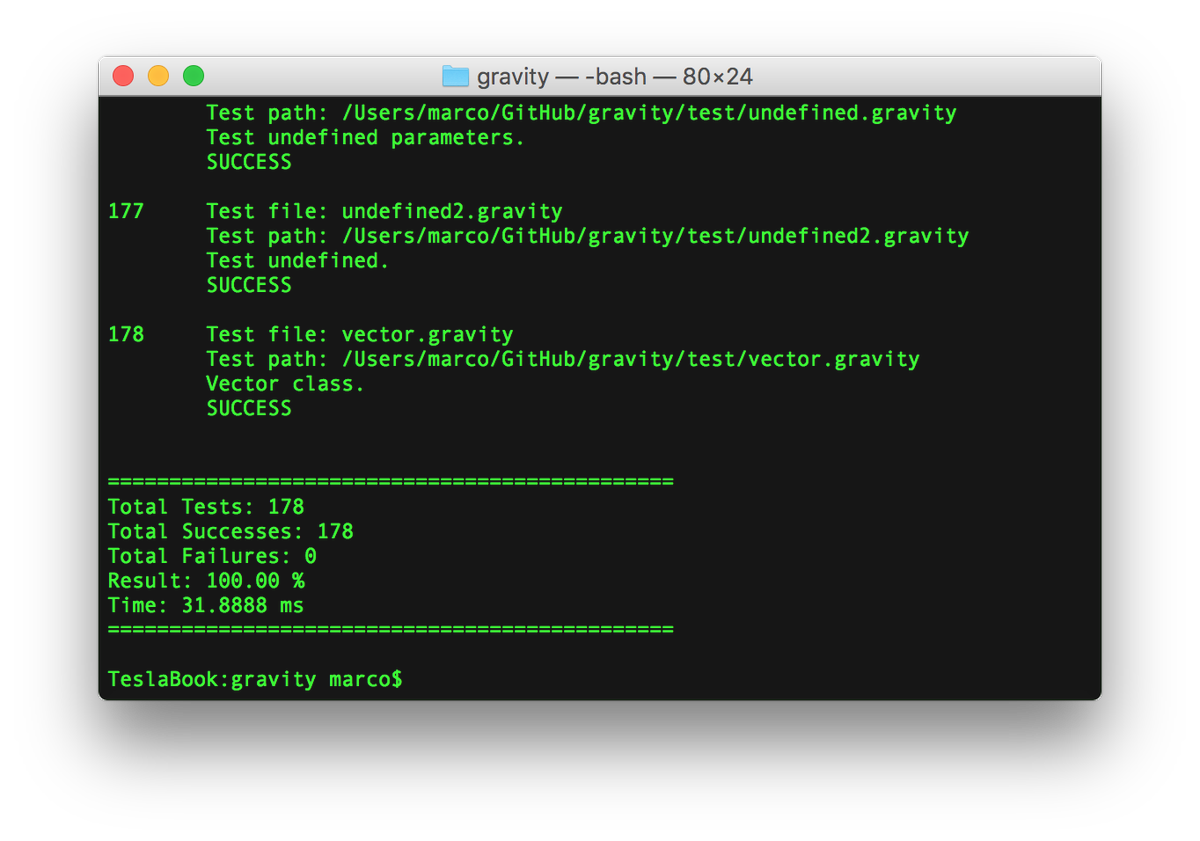
Task: Click the test number 178
Action: pos(126,334)
